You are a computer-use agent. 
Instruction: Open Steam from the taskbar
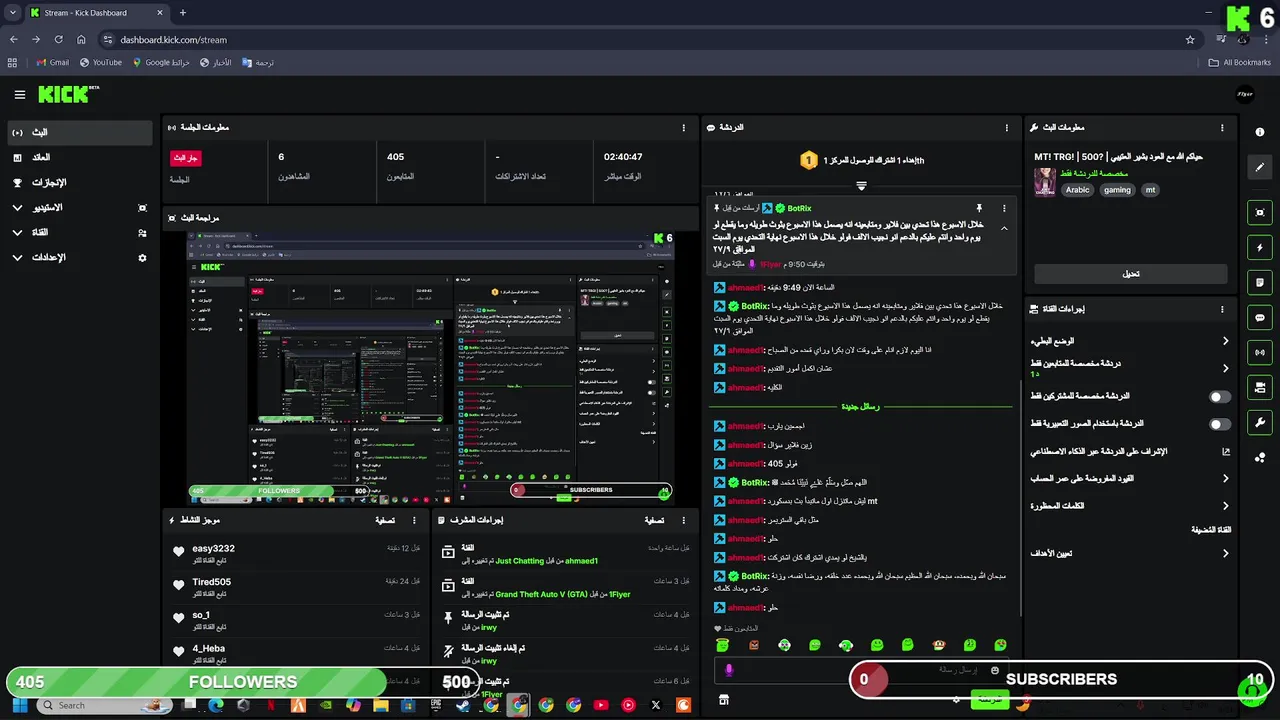pos(462,705)
